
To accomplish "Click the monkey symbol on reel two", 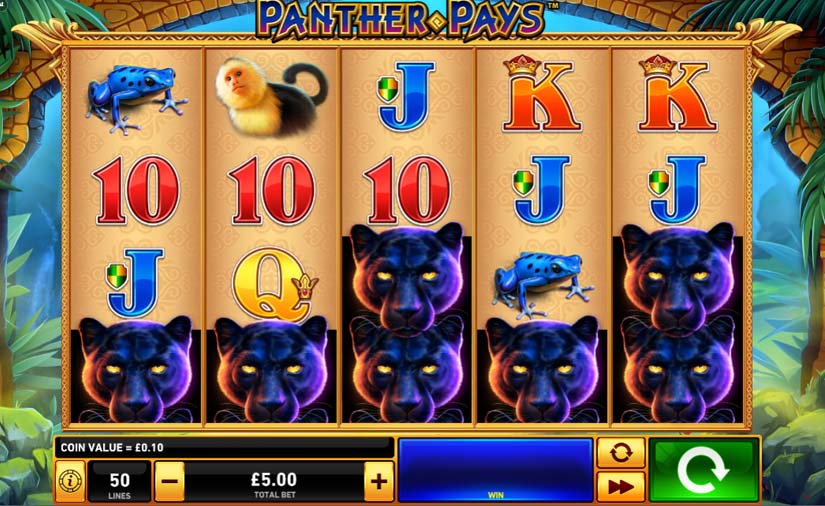I will click(271, 96).
